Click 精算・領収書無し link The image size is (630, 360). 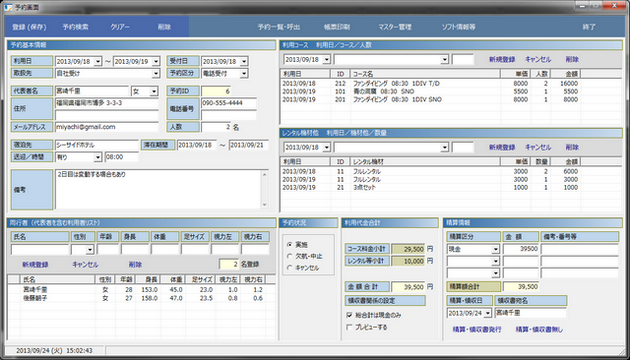click(x=539, y=329)
